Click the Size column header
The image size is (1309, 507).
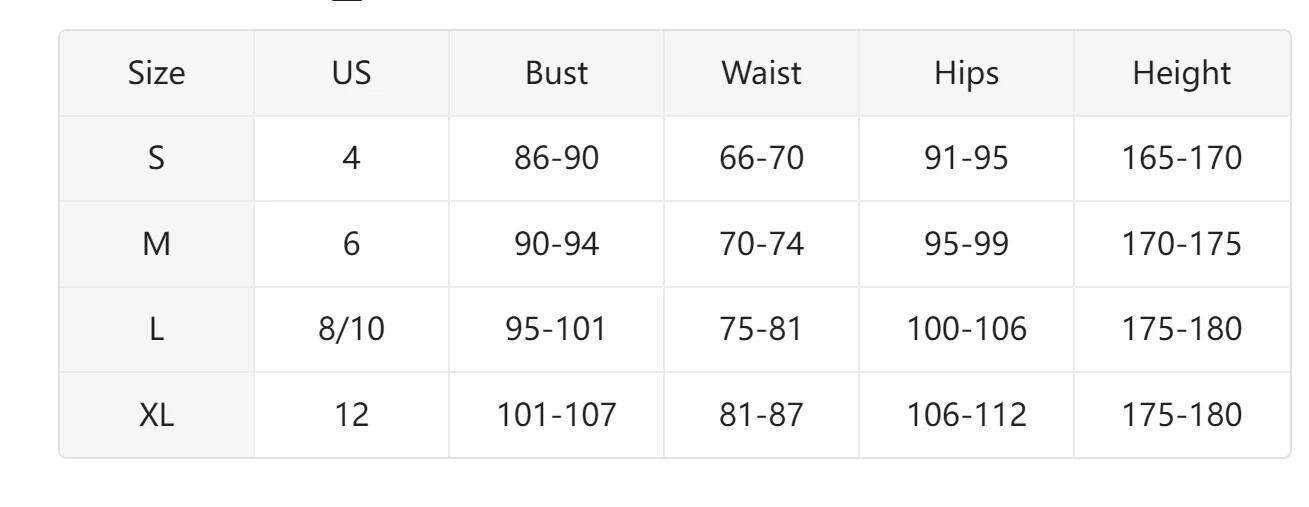click(x=156, y=73)
